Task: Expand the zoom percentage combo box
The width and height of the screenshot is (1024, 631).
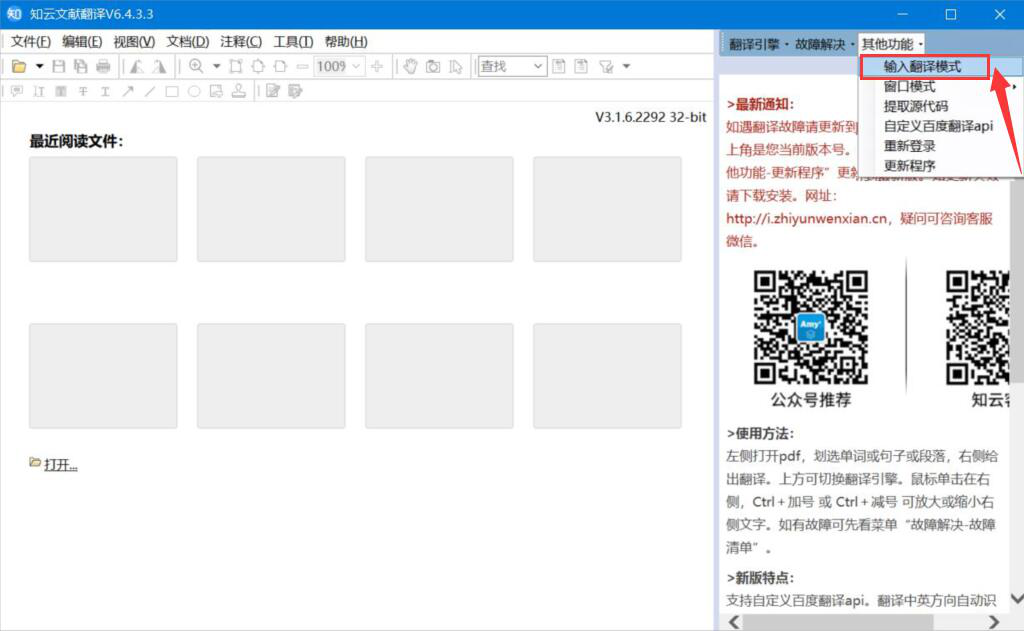Action: click(x=357, y=66)
